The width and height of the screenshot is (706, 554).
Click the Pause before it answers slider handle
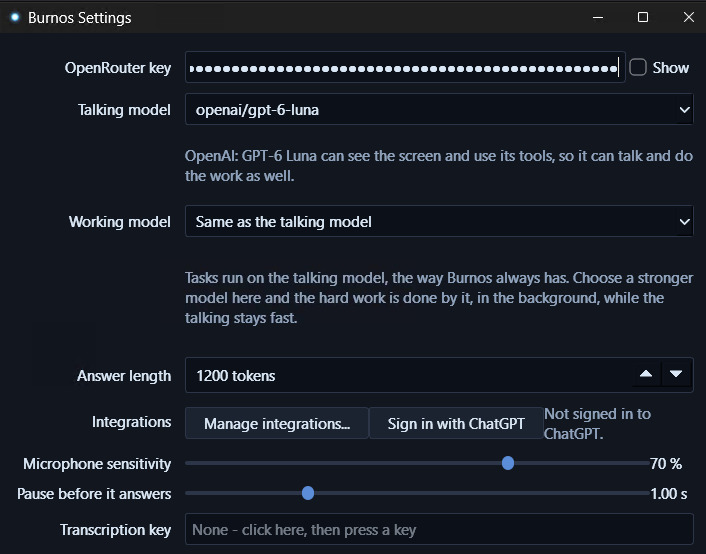point(308,493)
